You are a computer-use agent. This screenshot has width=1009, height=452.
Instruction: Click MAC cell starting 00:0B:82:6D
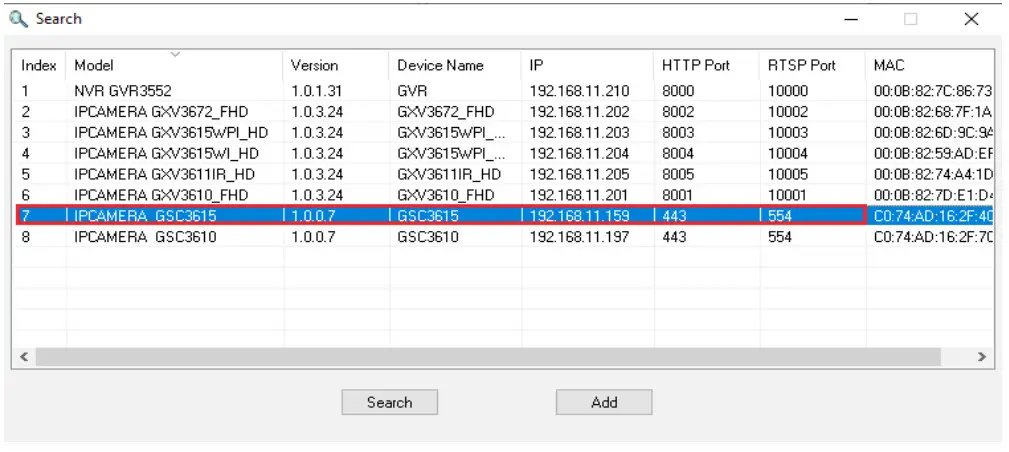click(x=933, y=132)
